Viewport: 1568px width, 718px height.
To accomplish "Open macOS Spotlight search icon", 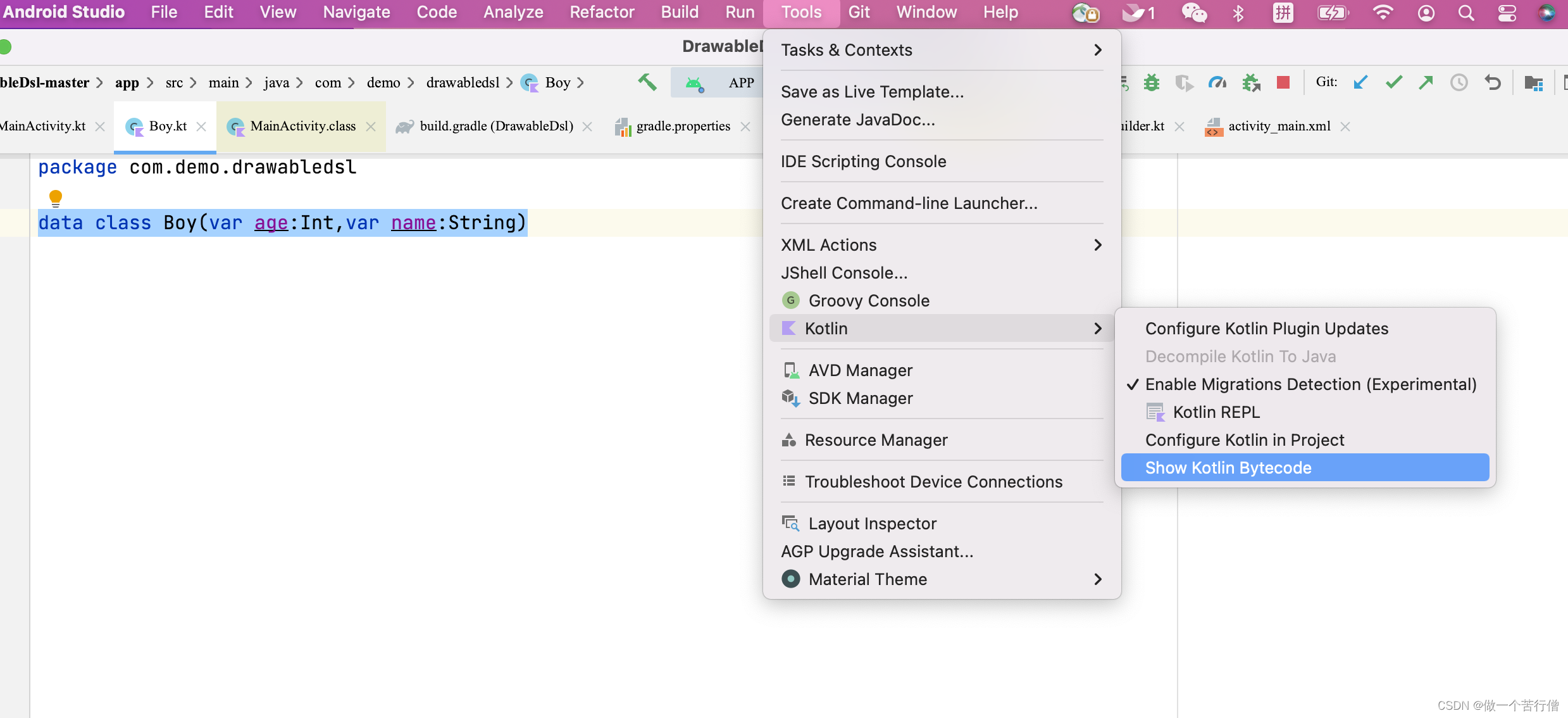I will 1465,13.
